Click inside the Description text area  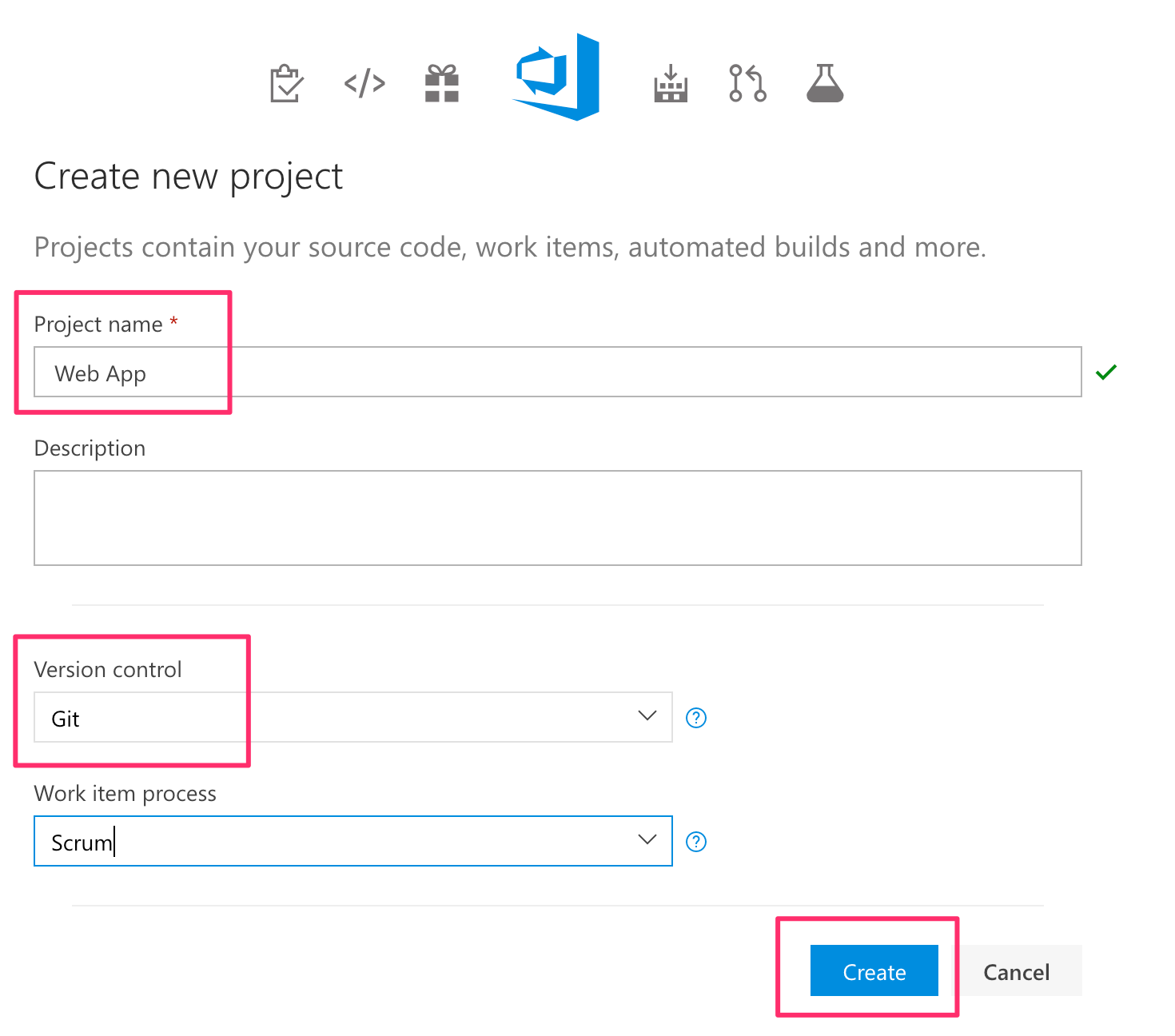(x=558, y=518)
